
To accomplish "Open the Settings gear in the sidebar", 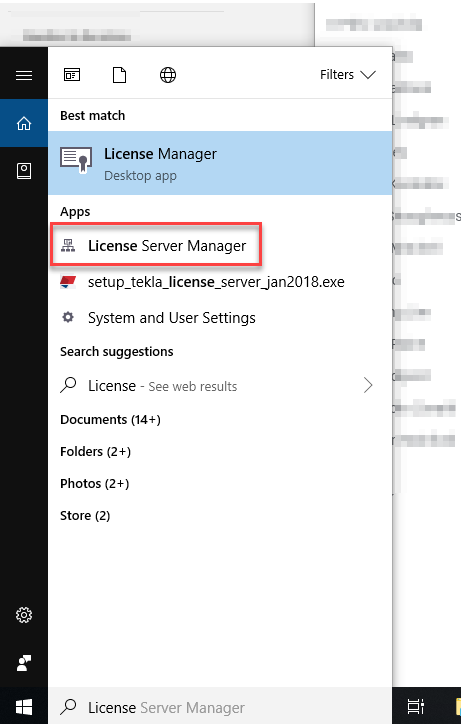I will (x=24, y=615).
